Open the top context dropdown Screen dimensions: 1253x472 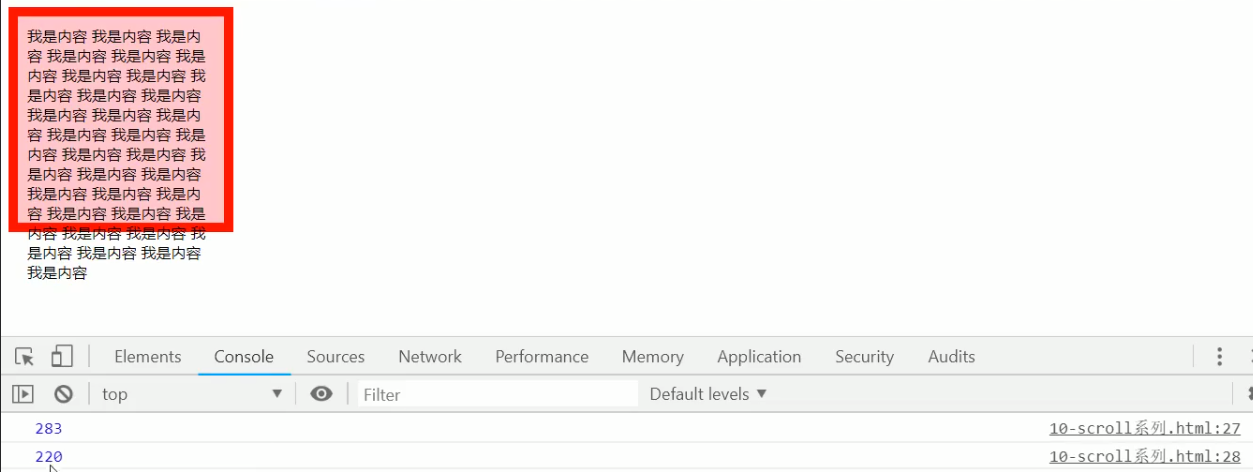tap(192, 394)
